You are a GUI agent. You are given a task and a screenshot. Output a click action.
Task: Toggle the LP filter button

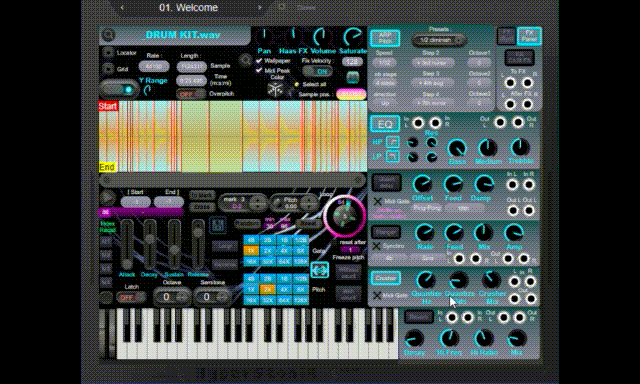pyautogui.click(x=392, y=156)
